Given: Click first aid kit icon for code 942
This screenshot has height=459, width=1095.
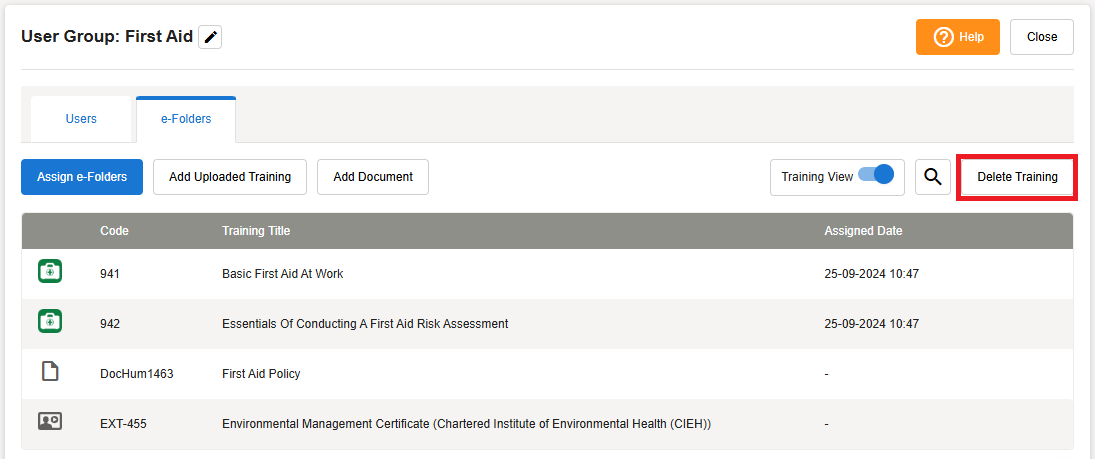Looking at the screenshot, I should [50, 322].
